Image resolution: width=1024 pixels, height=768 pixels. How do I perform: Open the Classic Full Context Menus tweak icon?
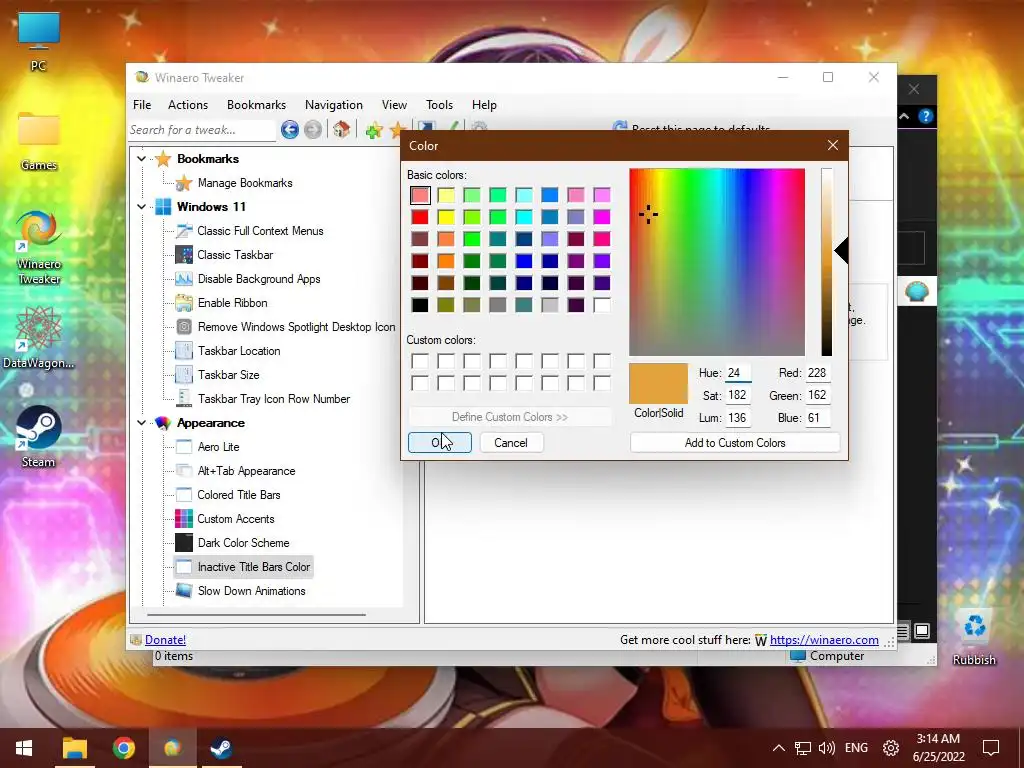pos(184,231)
